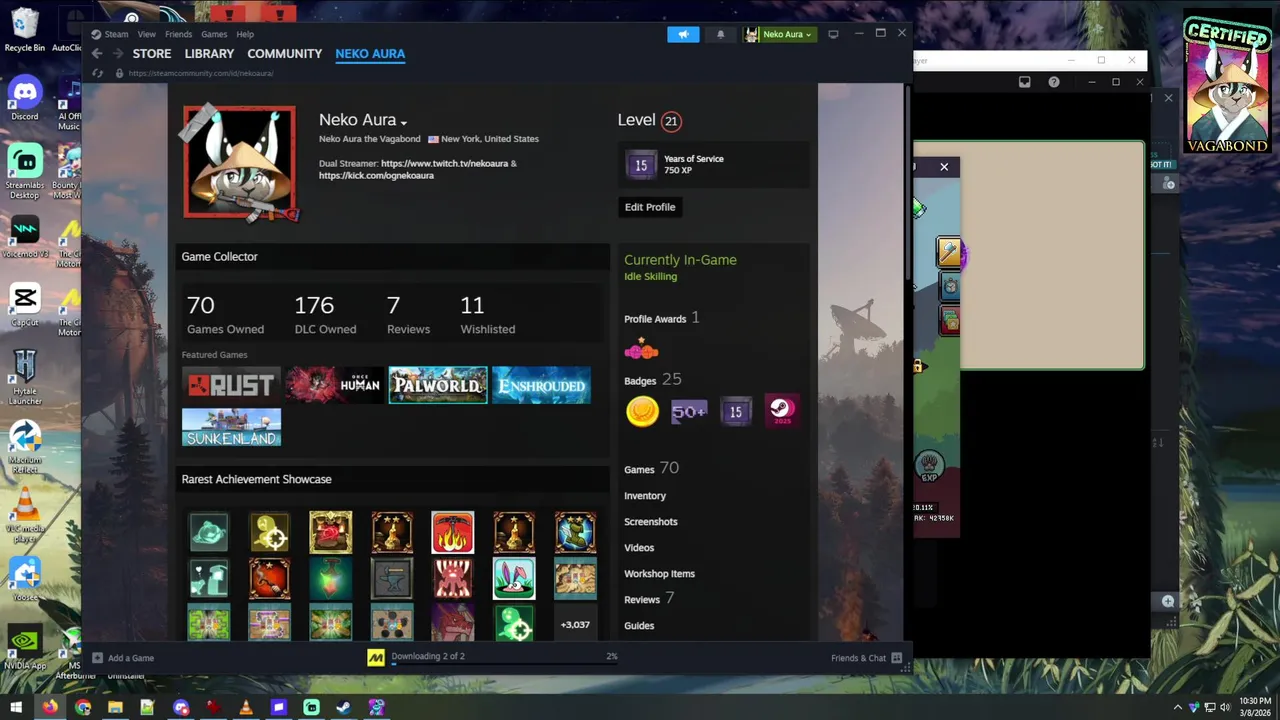
Task: Click the Edit Profile button
Action: click(650, 207)
